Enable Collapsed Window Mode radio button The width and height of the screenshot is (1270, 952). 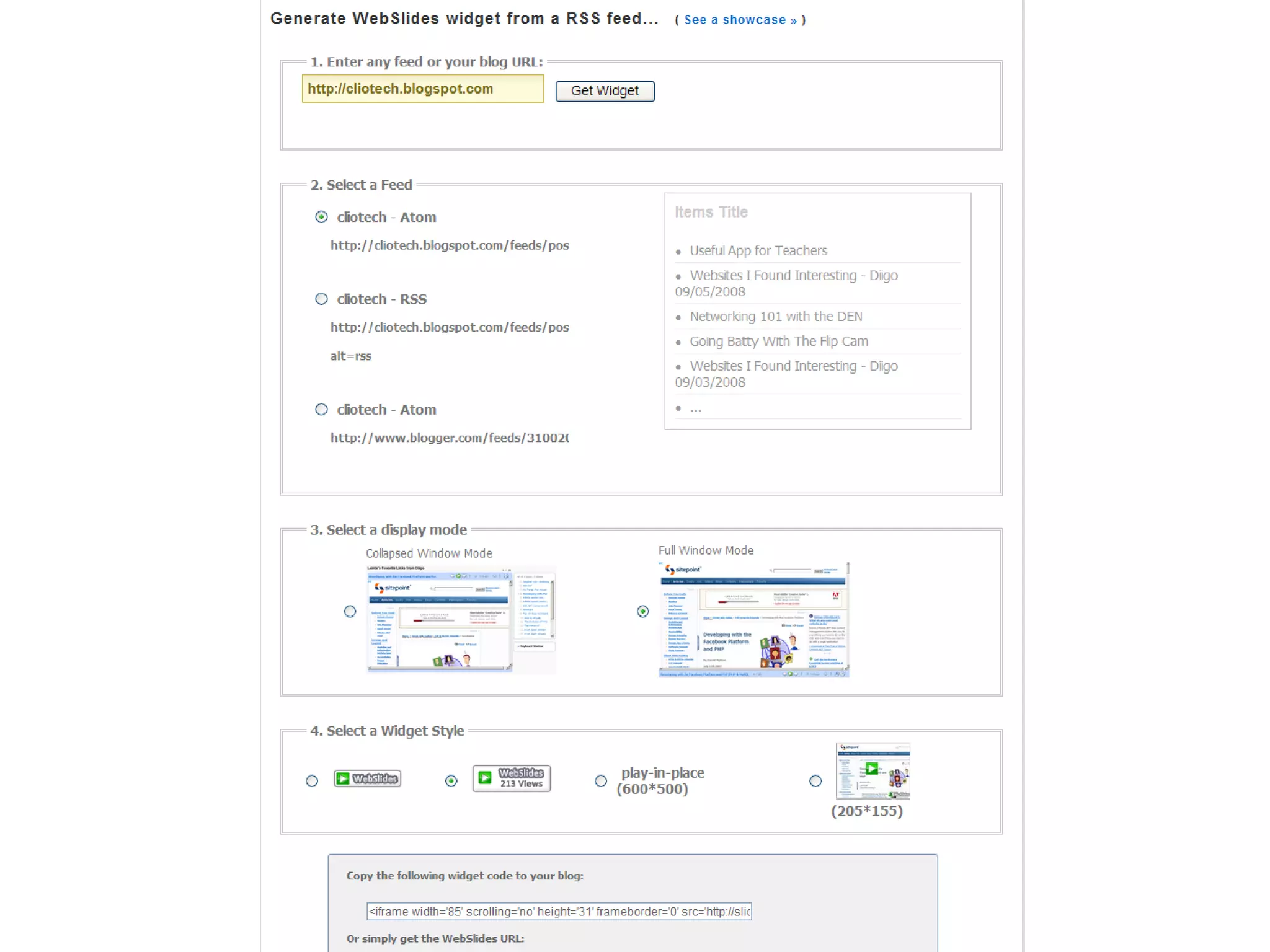click(x=350, y=612)
